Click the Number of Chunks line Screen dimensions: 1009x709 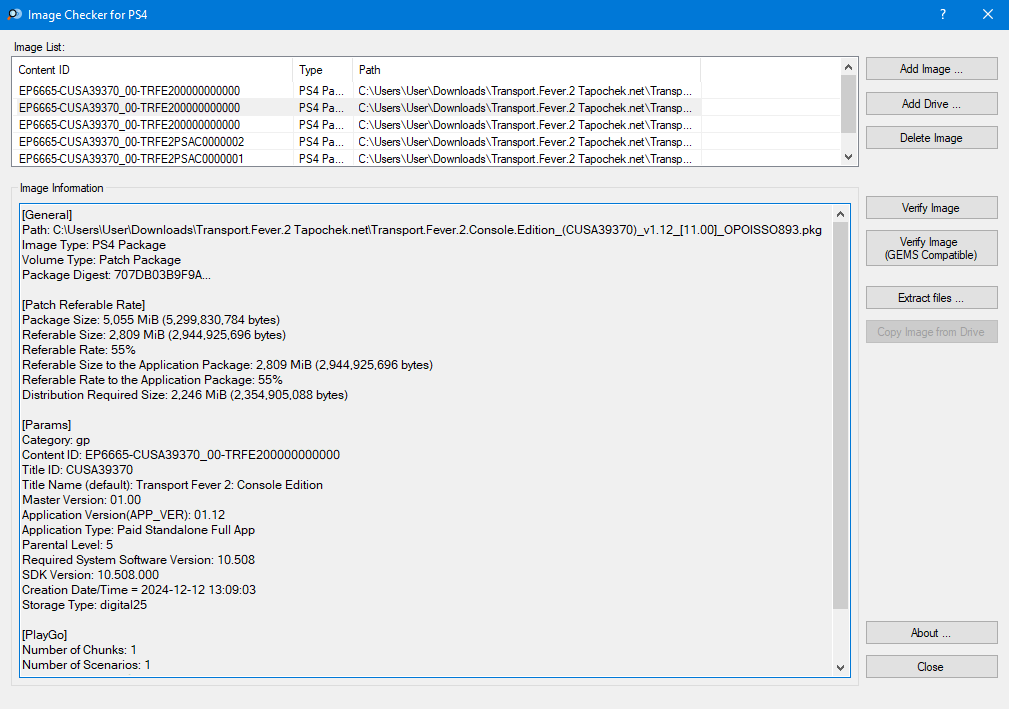79,650
